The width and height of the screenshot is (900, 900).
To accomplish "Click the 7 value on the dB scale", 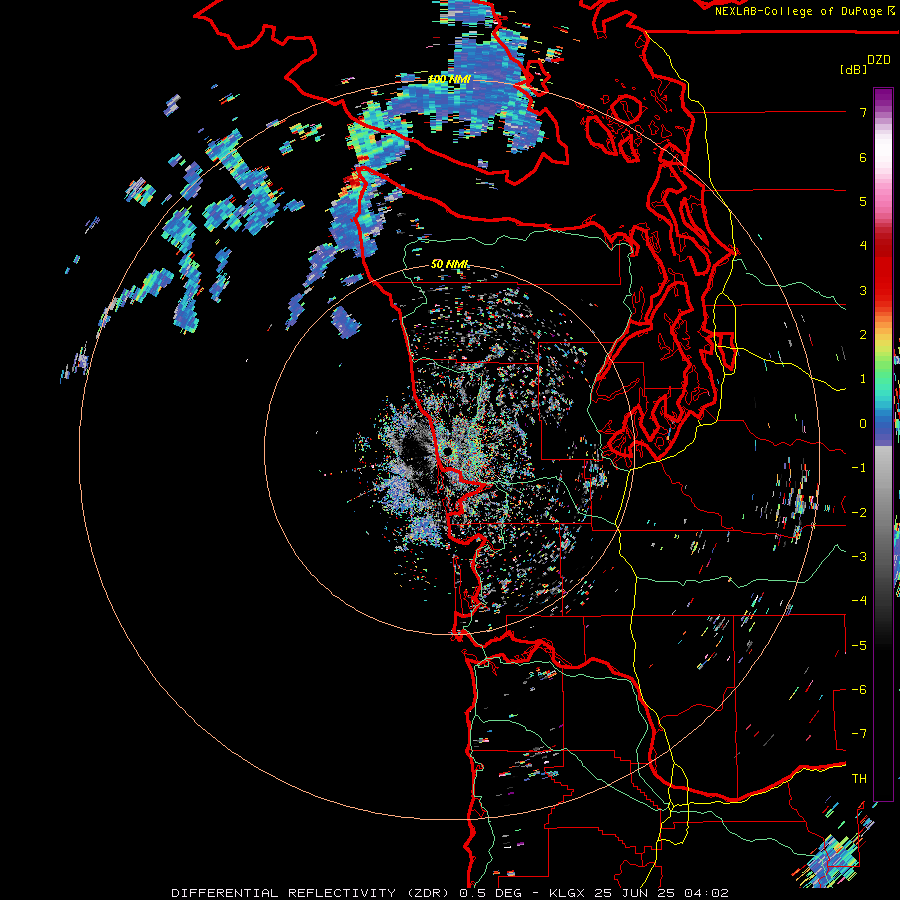I will (x=863, y=112).
